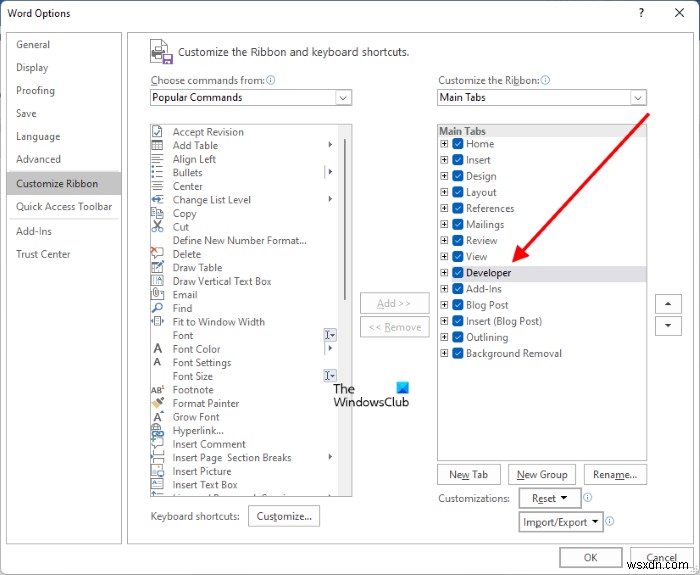Image resolution: width=700 pixels, height=575 pixels.
Task: Click the Insert Text Box icon
Action: click(x=157, y=484)
